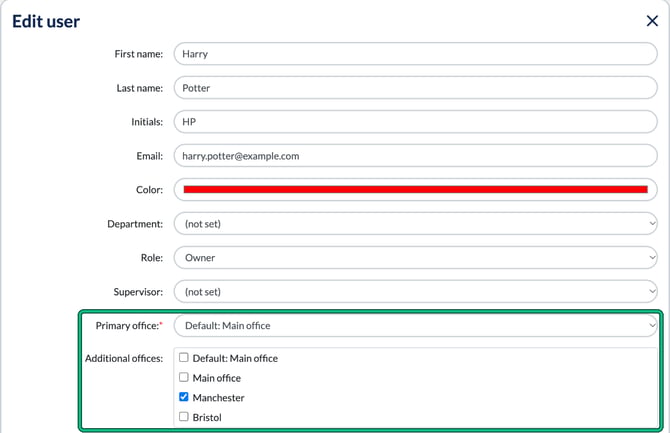
Task: Open the Department dropdown
Action: 415,224
